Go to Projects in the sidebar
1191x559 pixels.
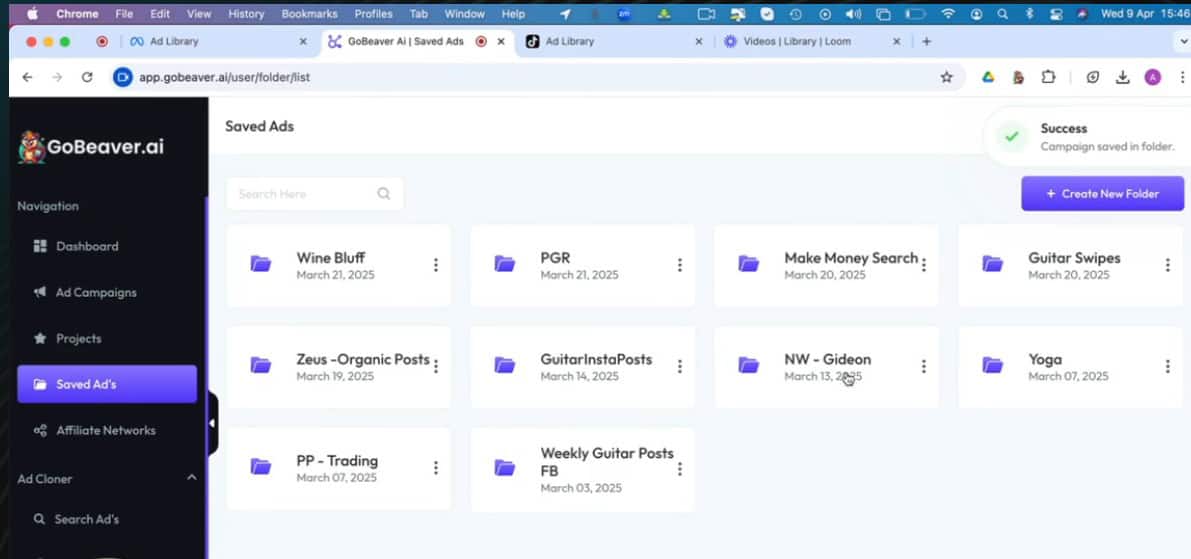68,339
